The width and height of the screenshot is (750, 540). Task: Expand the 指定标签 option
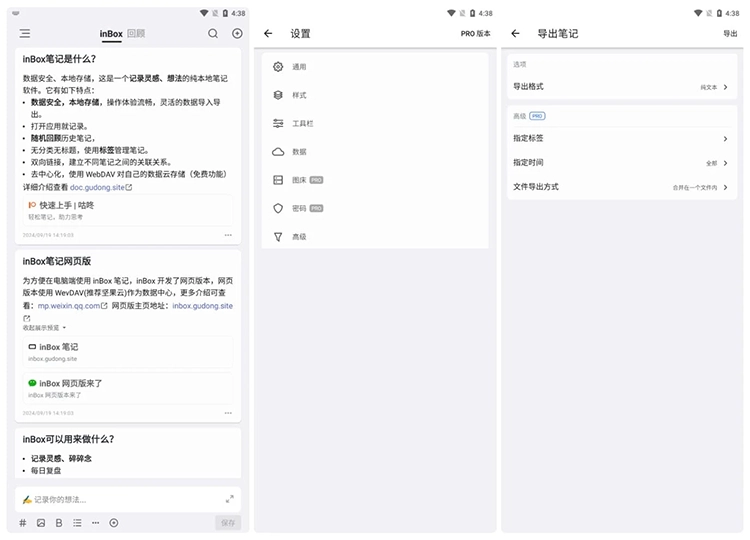pyautogui.click(x=620, y=139)
